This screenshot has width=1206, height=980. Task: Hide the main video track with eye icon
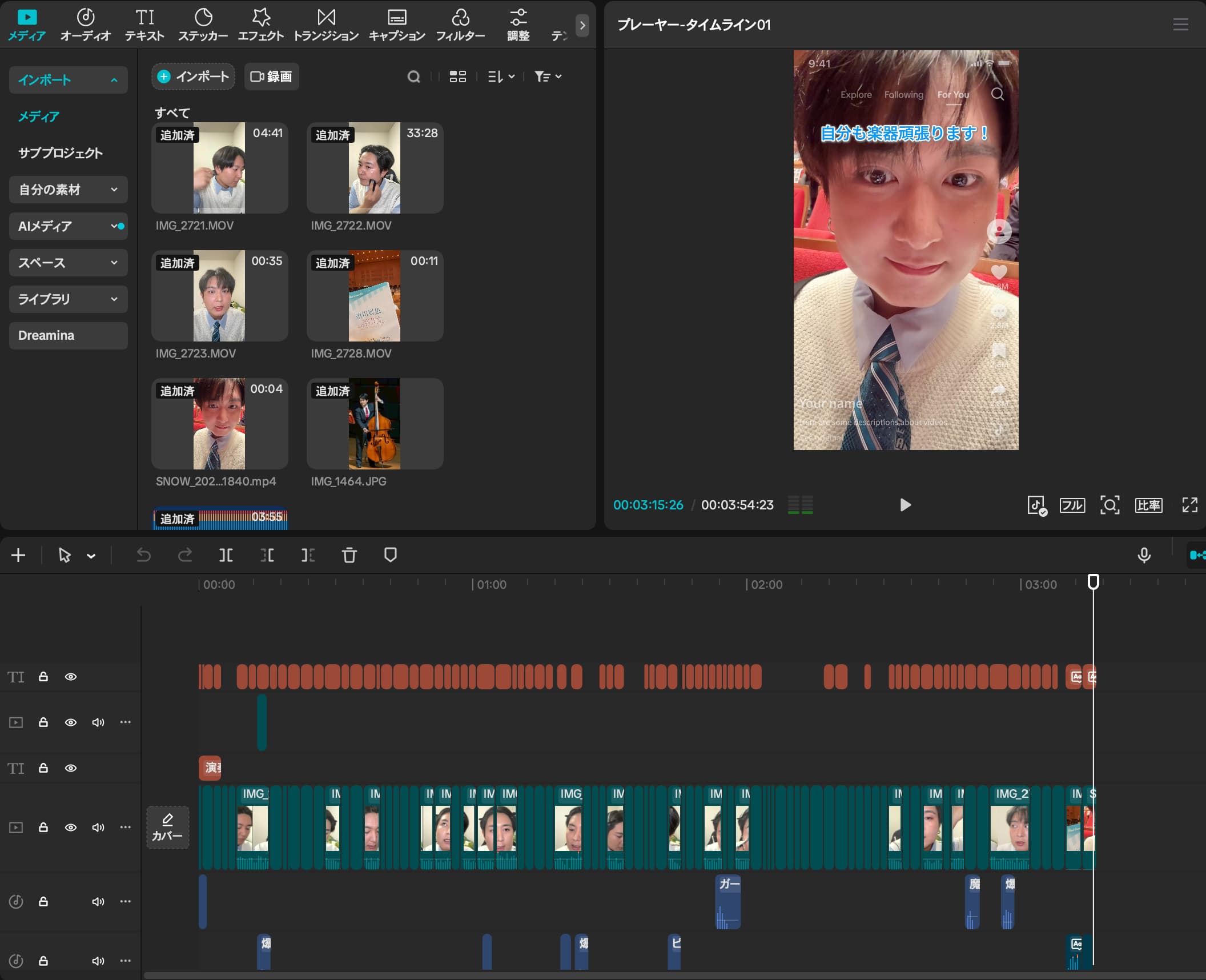[x=71, y=828]
